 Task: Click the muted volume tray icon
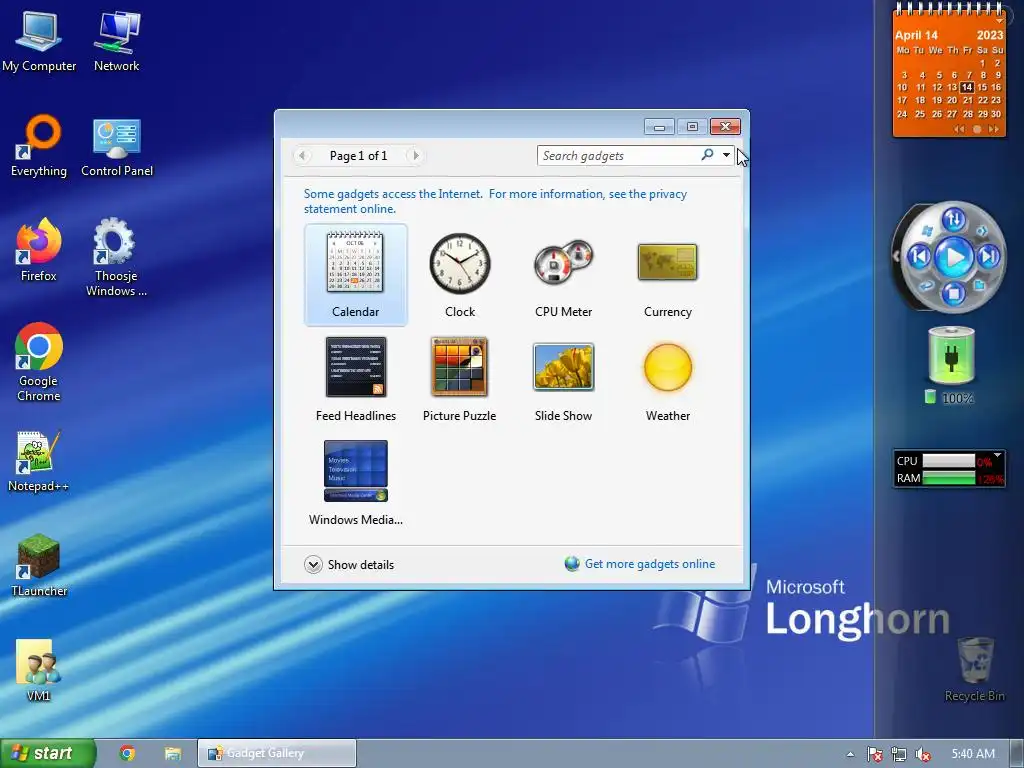[x=923, y=754]
